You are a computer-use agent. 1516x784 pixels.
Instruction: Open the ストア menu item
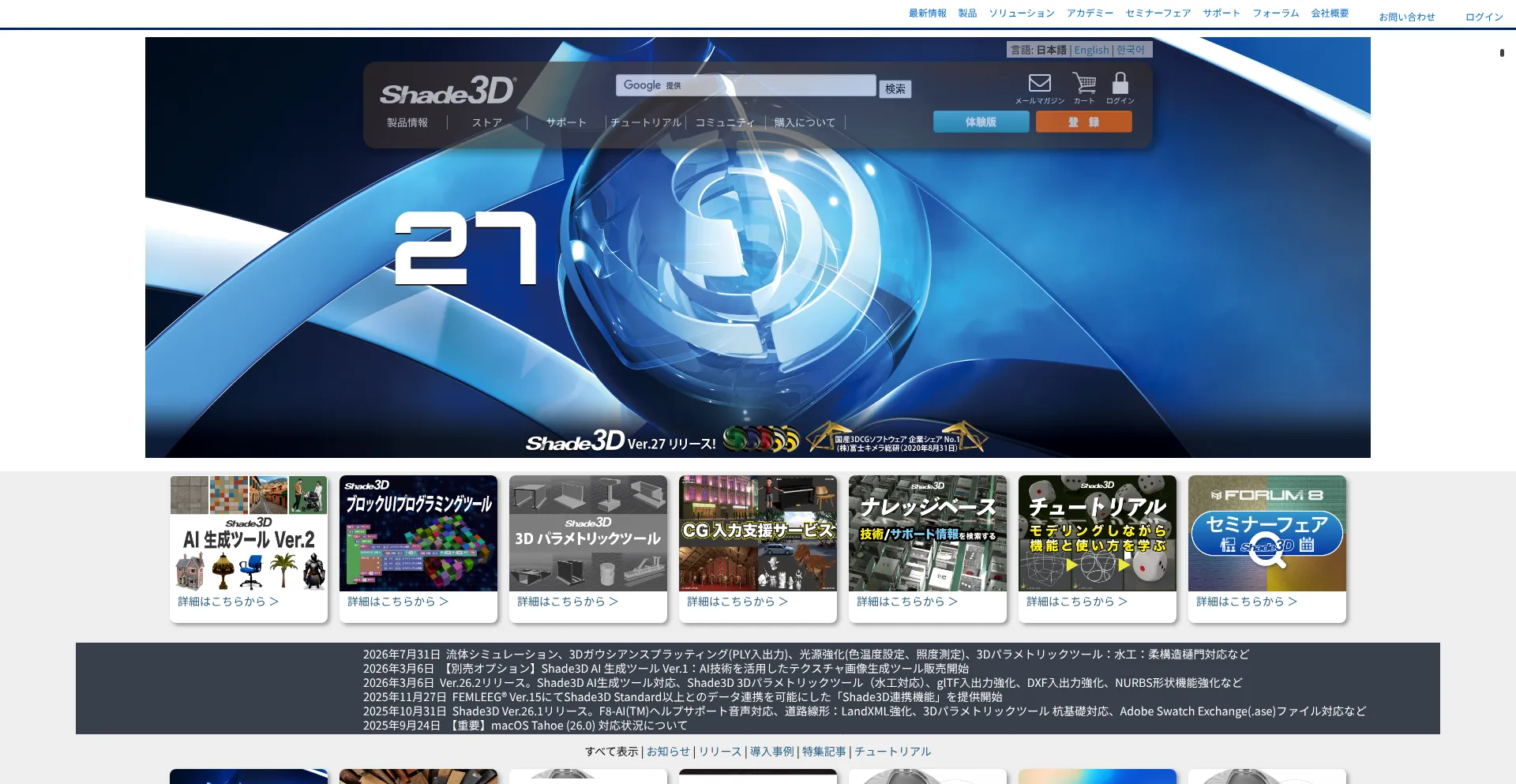(x=487, y=122)
